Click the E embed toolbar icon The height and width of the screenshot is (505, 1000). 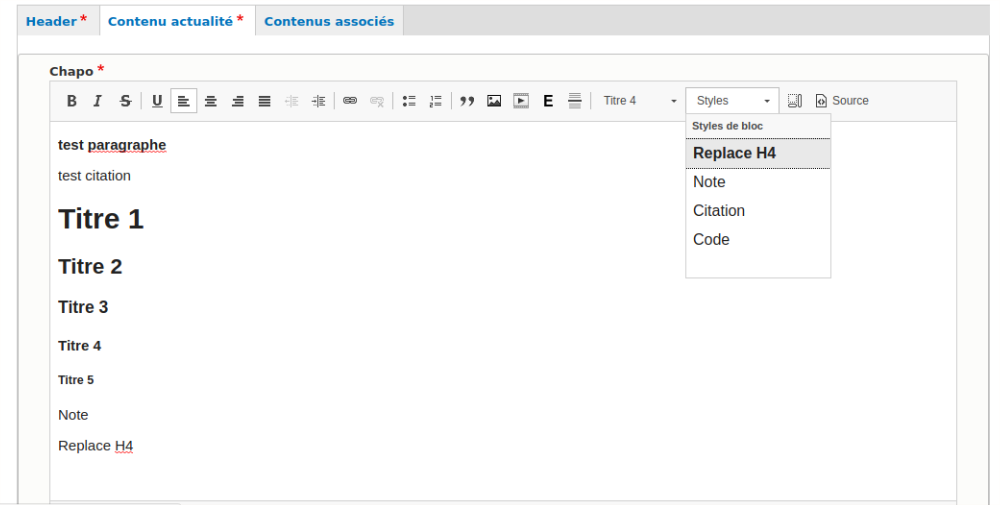tap(548, 101)
